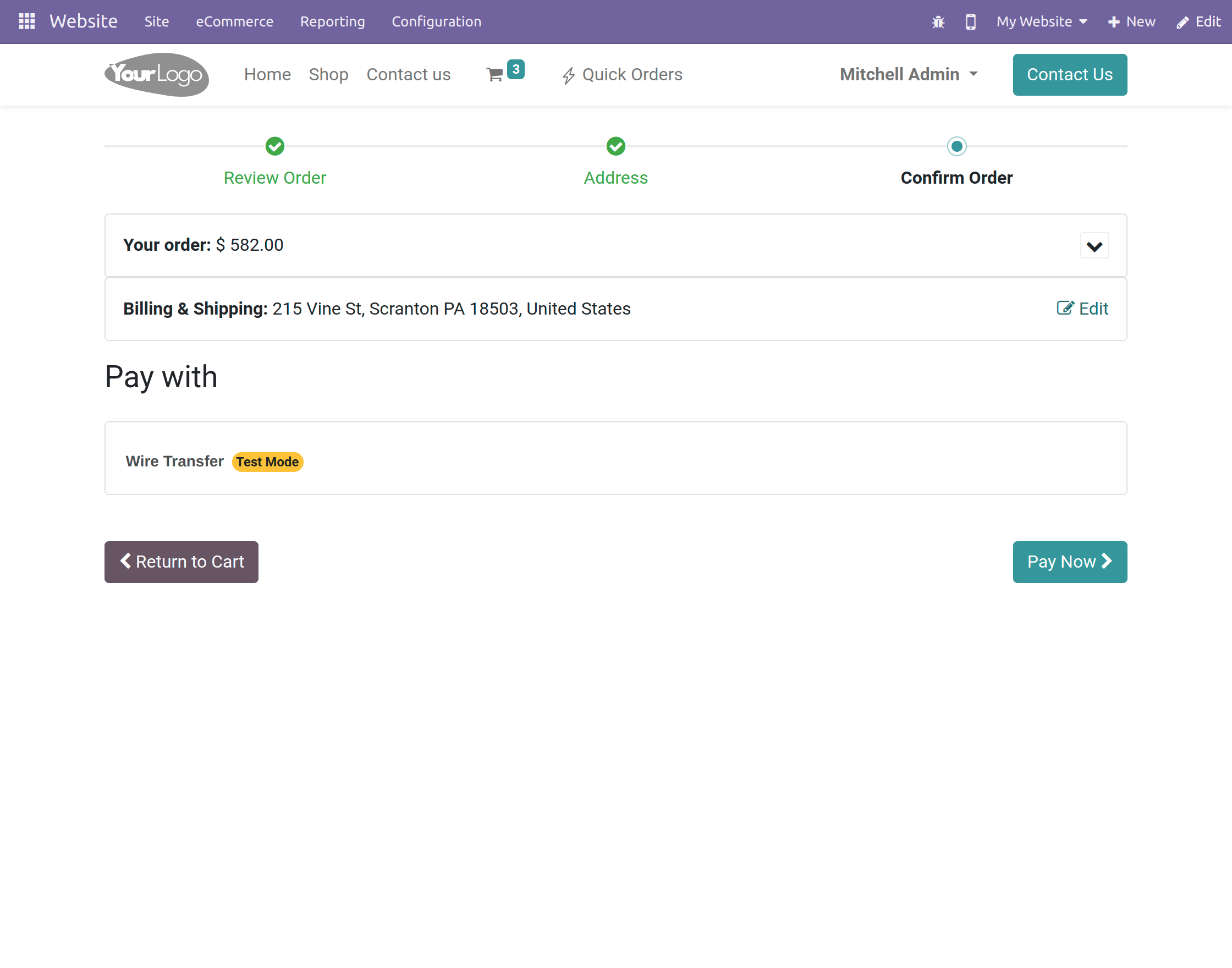Viewport: 1232px width, 968px height.
Task: Activate the debug bug icon
Action: (x=938, y=22)
